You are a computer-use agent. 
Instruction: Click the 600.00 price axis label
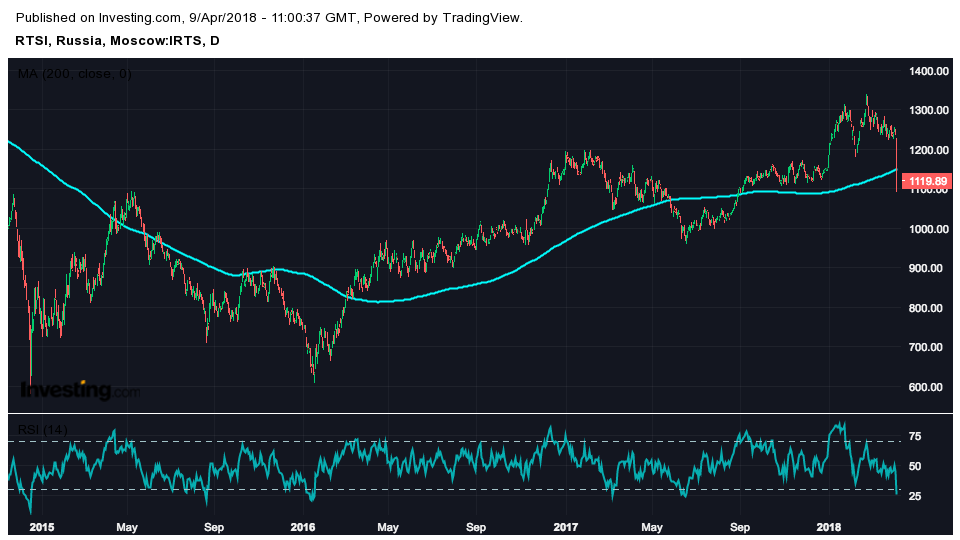coord(928,387)
